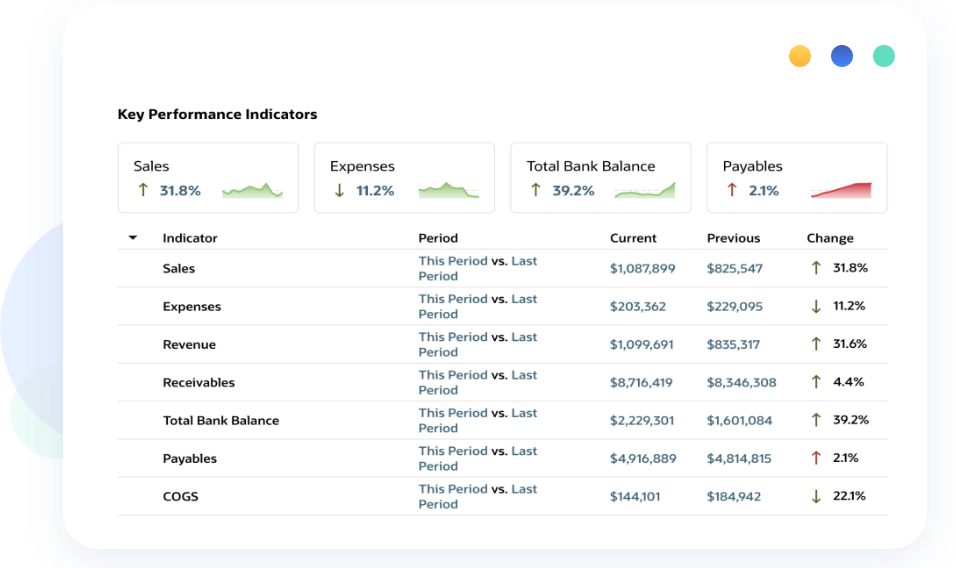Open the Sales current value $1,087,899
Image resolution: width=956 pixels, height=568 pixels.
(642, 269)
